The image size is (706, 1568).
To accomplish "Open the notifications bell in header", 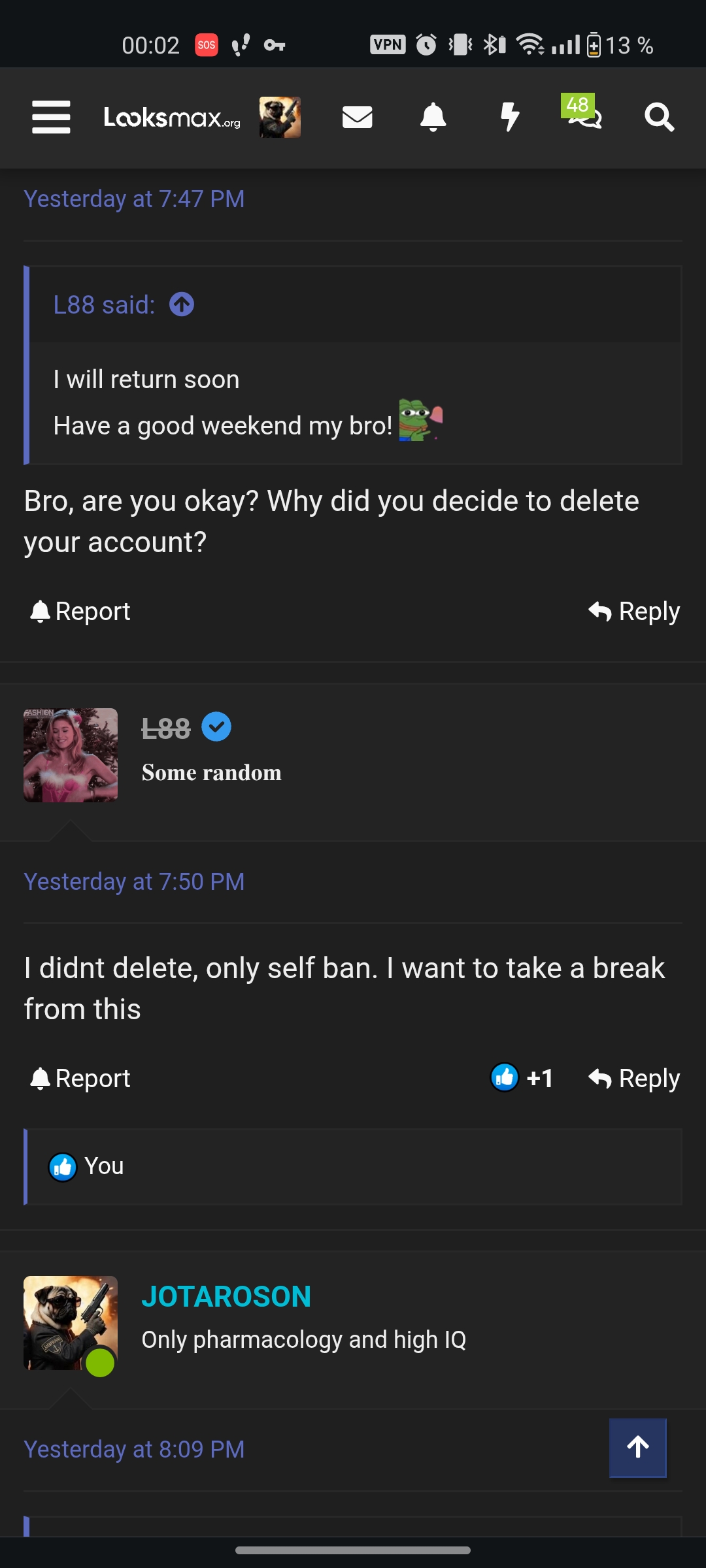I will coord(433,118).
